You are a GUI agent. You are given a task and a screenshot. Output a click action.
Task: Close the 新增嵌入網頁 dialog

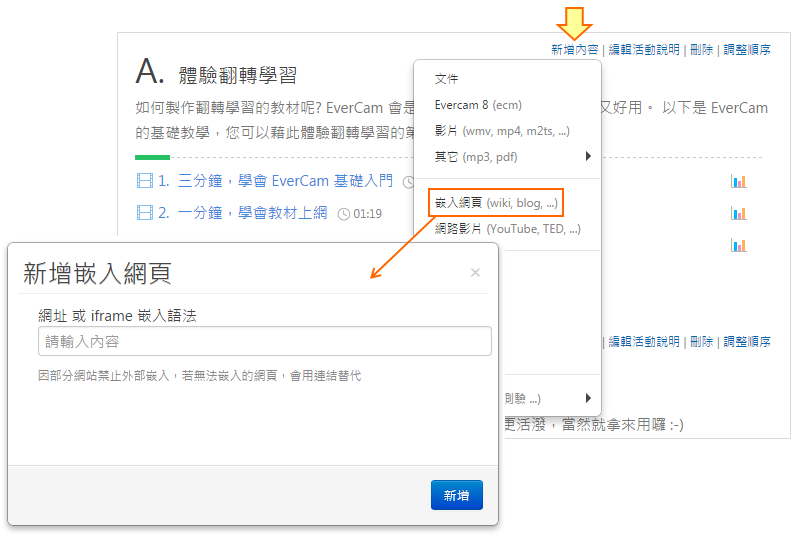(475, 272)
